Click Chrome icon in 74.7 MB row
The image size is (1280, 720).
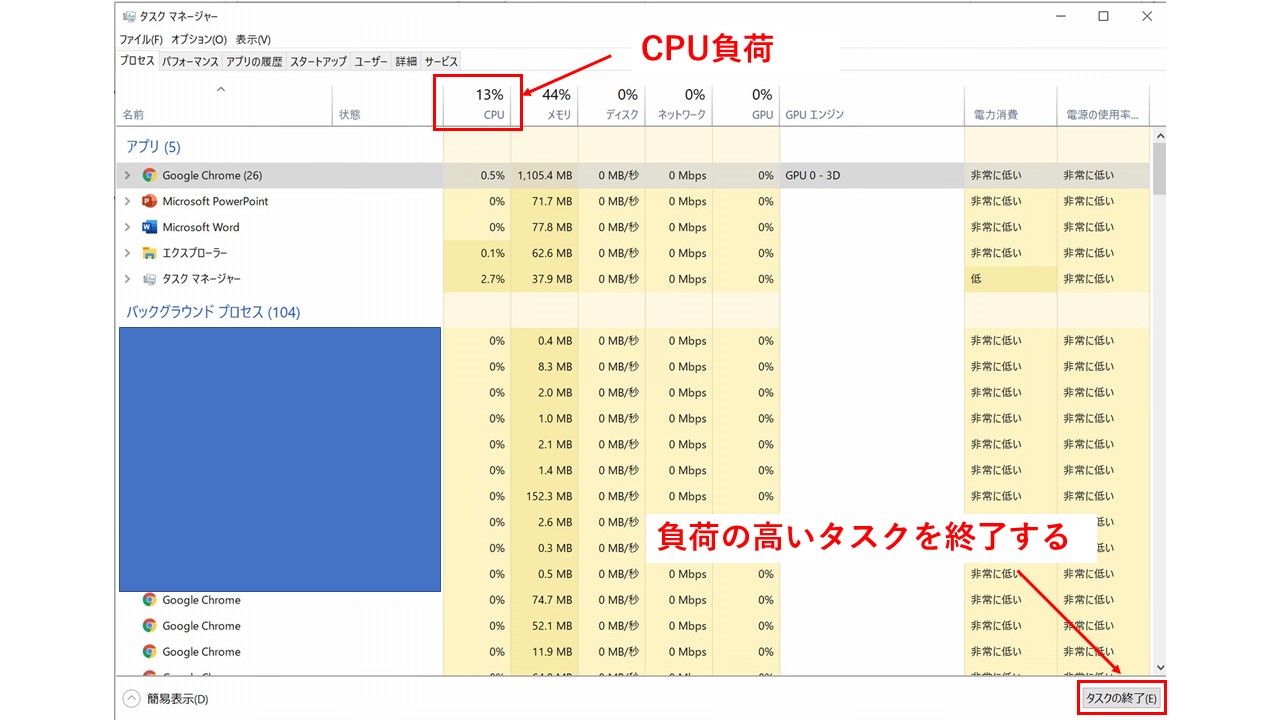pos(149,600)
